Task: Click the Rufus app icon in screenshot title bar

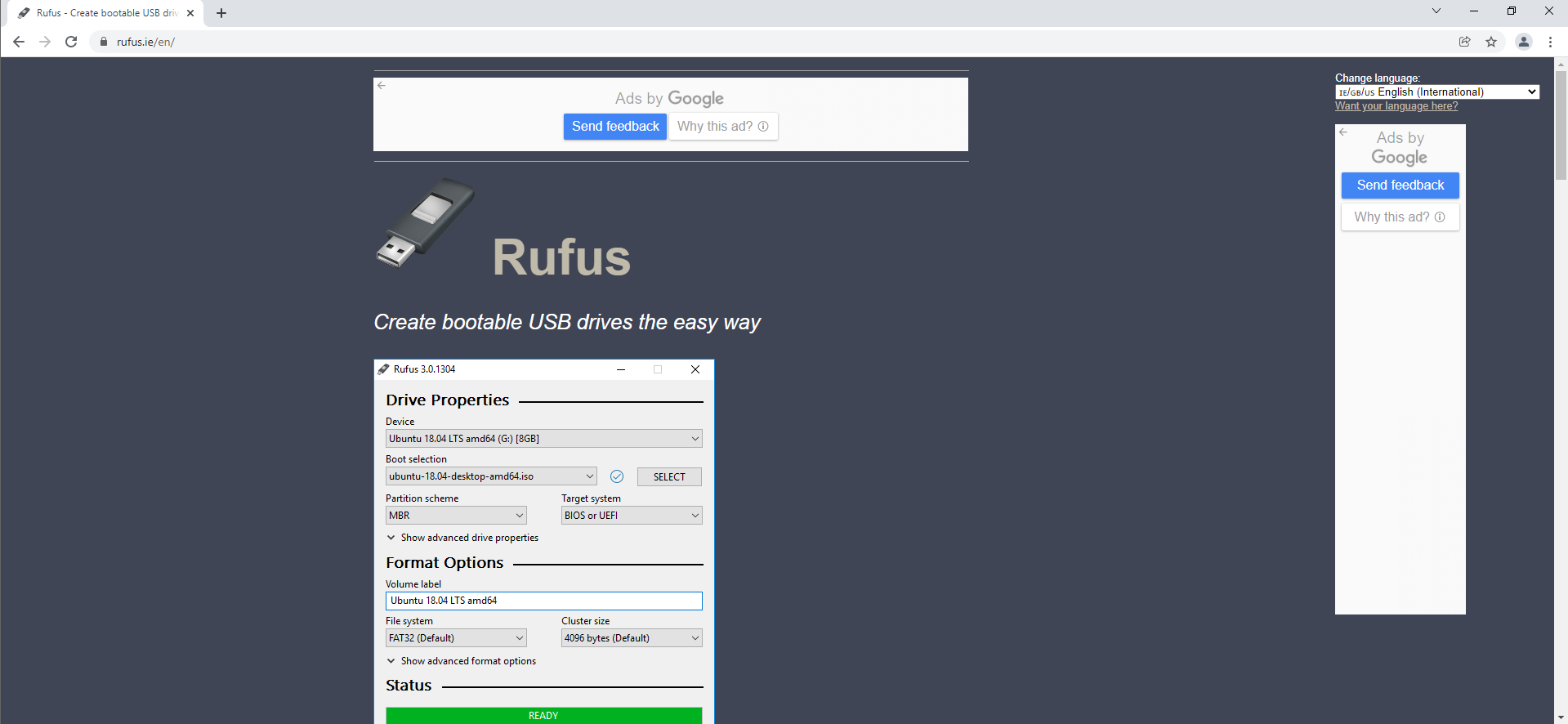Action: coord(383,369)
